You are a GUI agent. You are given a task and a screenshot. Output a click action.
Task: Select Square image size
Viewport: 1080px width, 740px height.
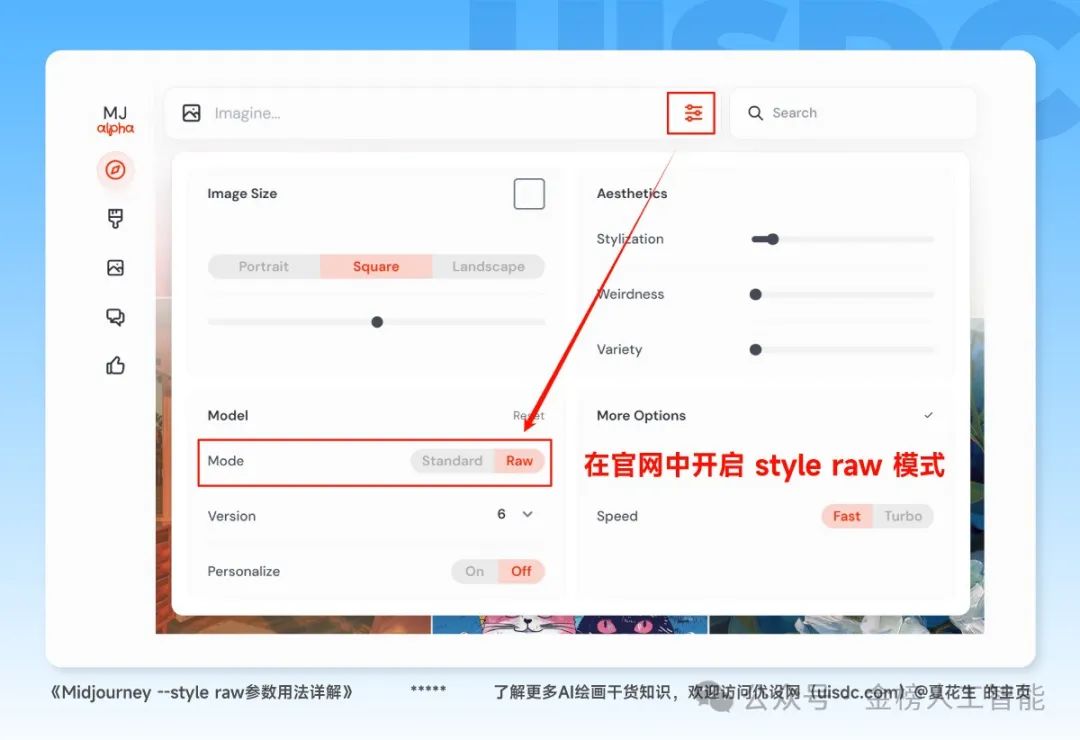(x=376, y=267)
